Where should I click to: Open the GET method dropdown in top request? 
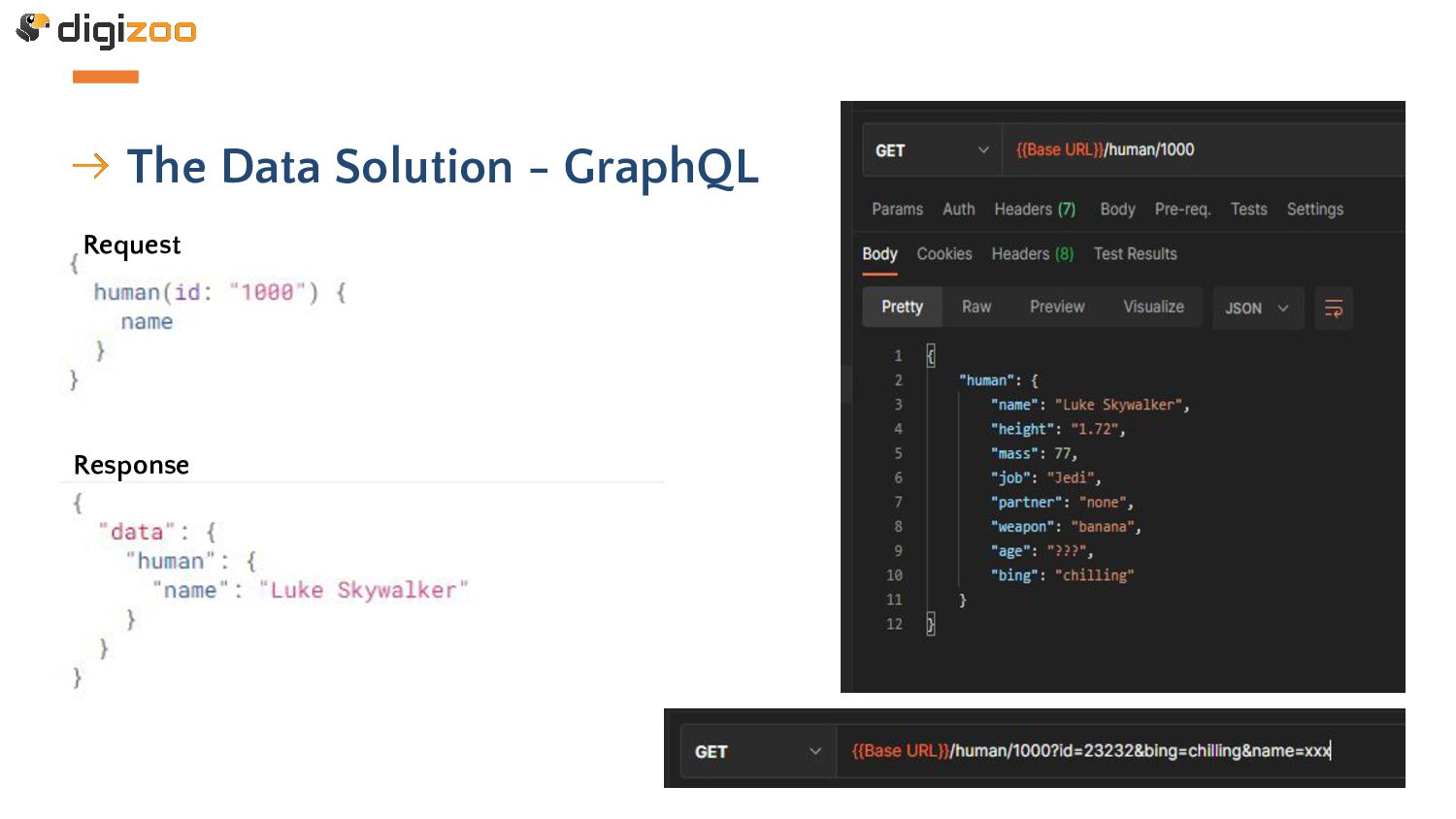point(931,150)
